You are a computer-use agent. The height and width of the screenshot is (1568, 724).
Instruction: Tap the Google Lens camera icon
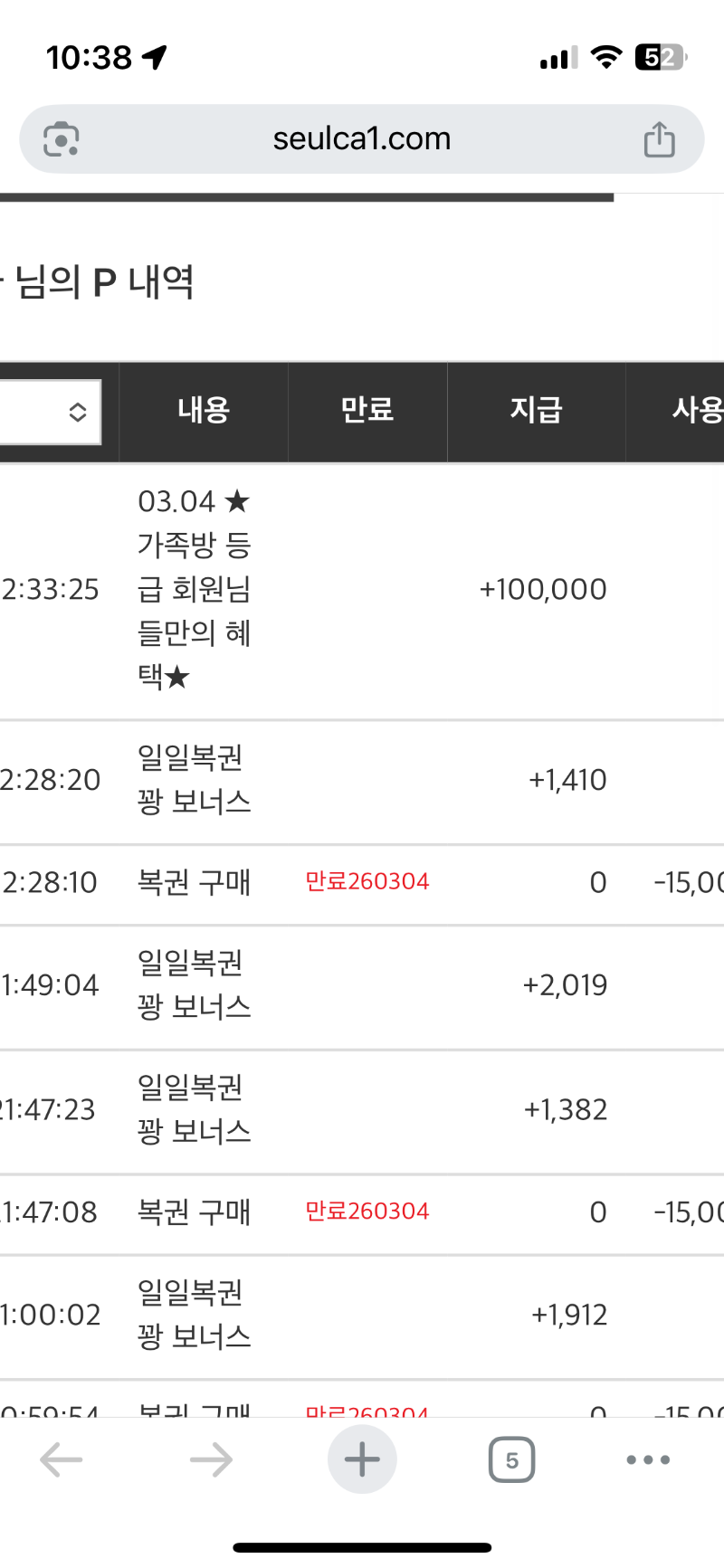[x=62, y=139]
